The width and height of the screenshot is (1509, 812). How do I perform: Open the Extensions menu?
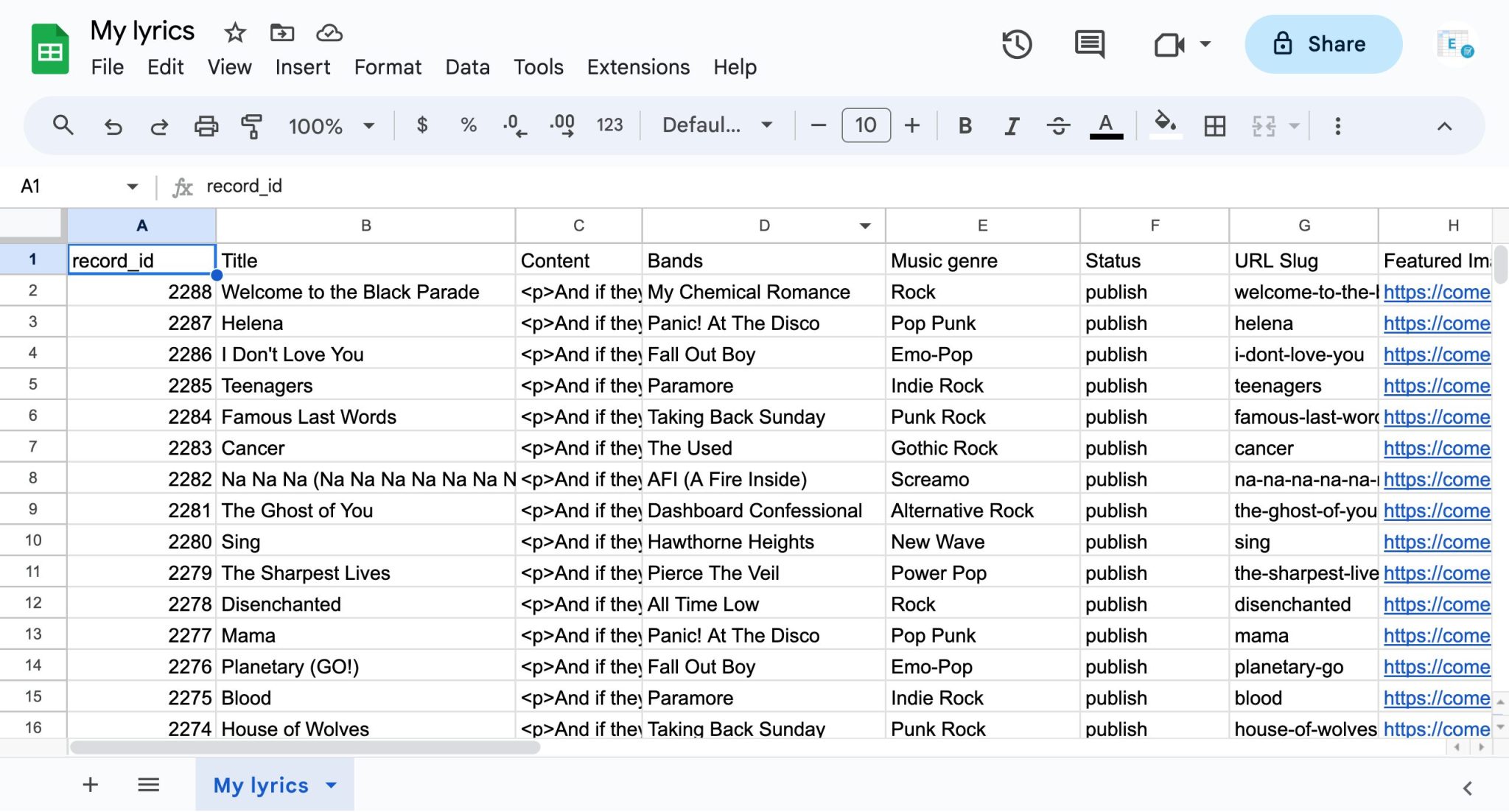tap(637, 67)
